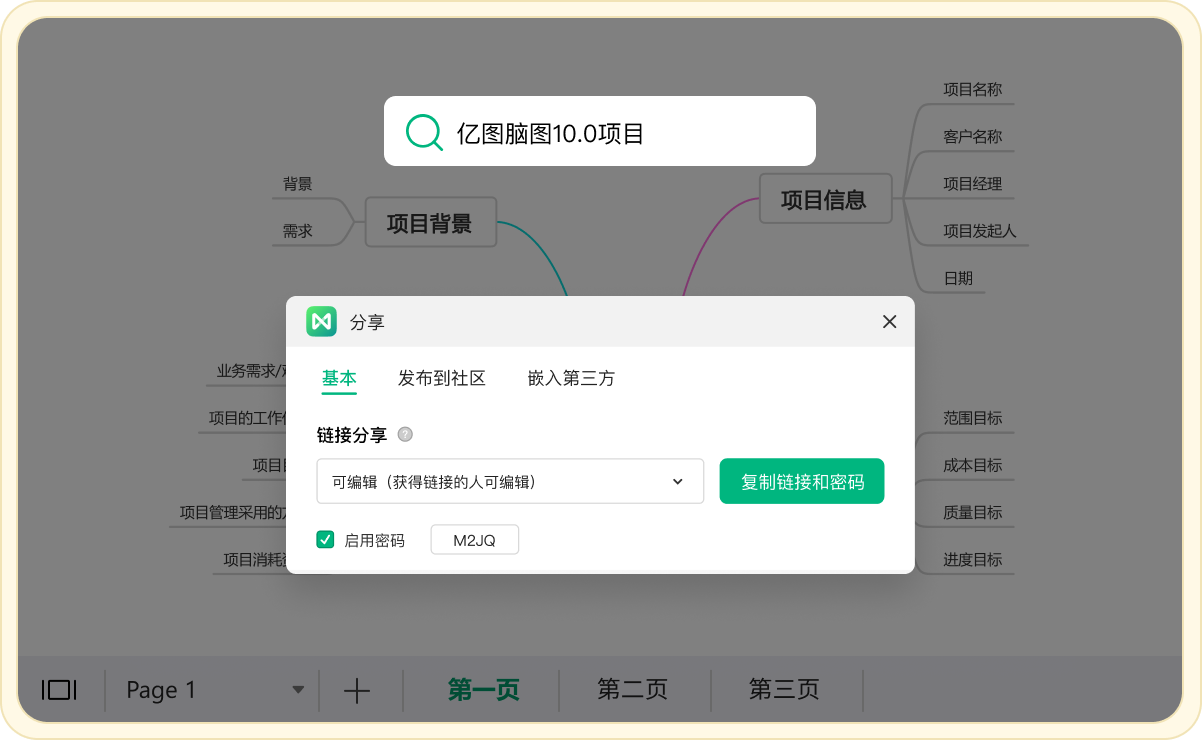Click the 项目经理 subtopic
The width and height of the screenshot is (1202, 740).
pyautogui.click(x=972, y=183)
